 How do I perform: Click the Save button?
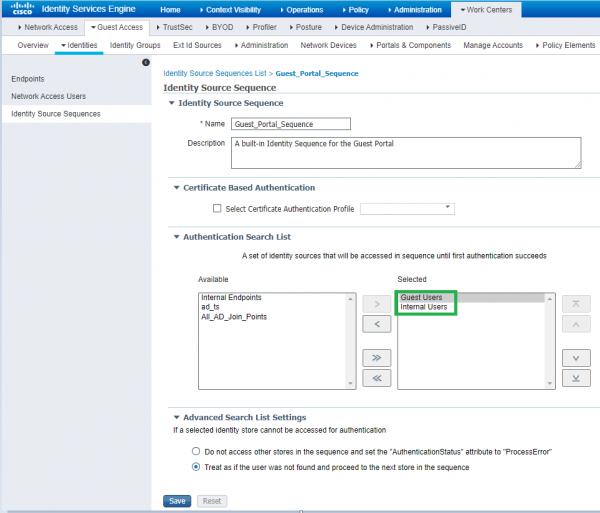pos(176,500)
